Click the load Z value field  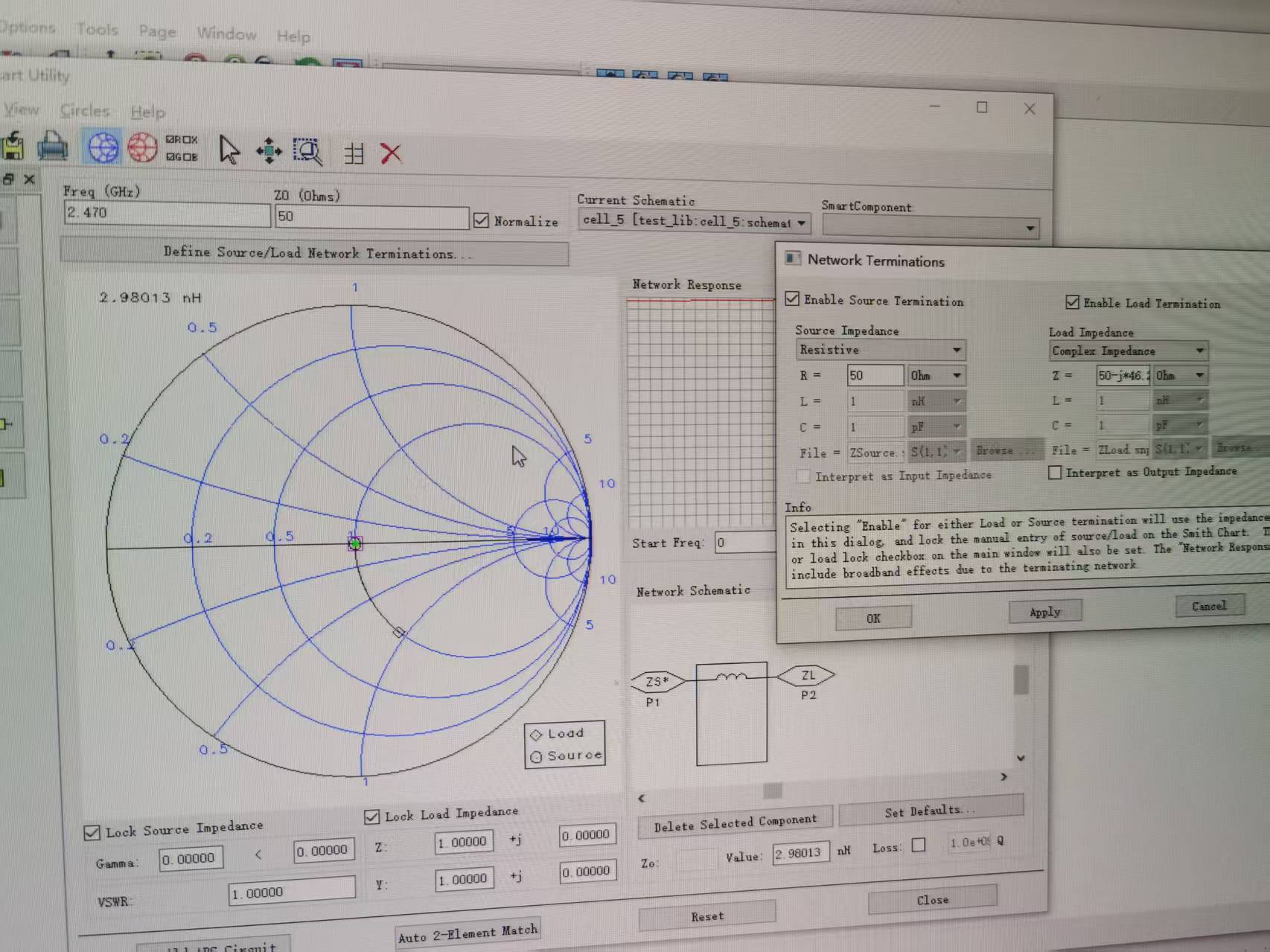1123,375
